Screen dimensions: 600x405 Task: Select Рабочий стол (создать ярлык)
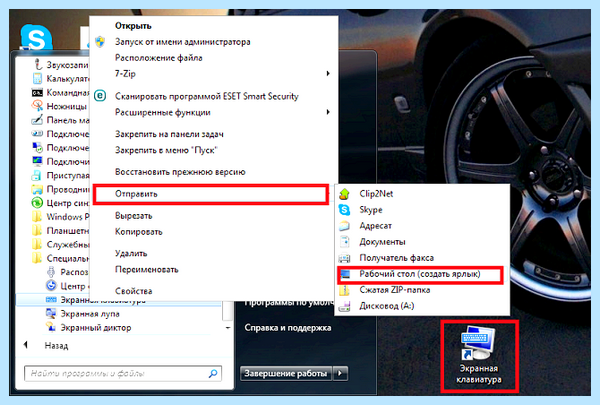420,274
